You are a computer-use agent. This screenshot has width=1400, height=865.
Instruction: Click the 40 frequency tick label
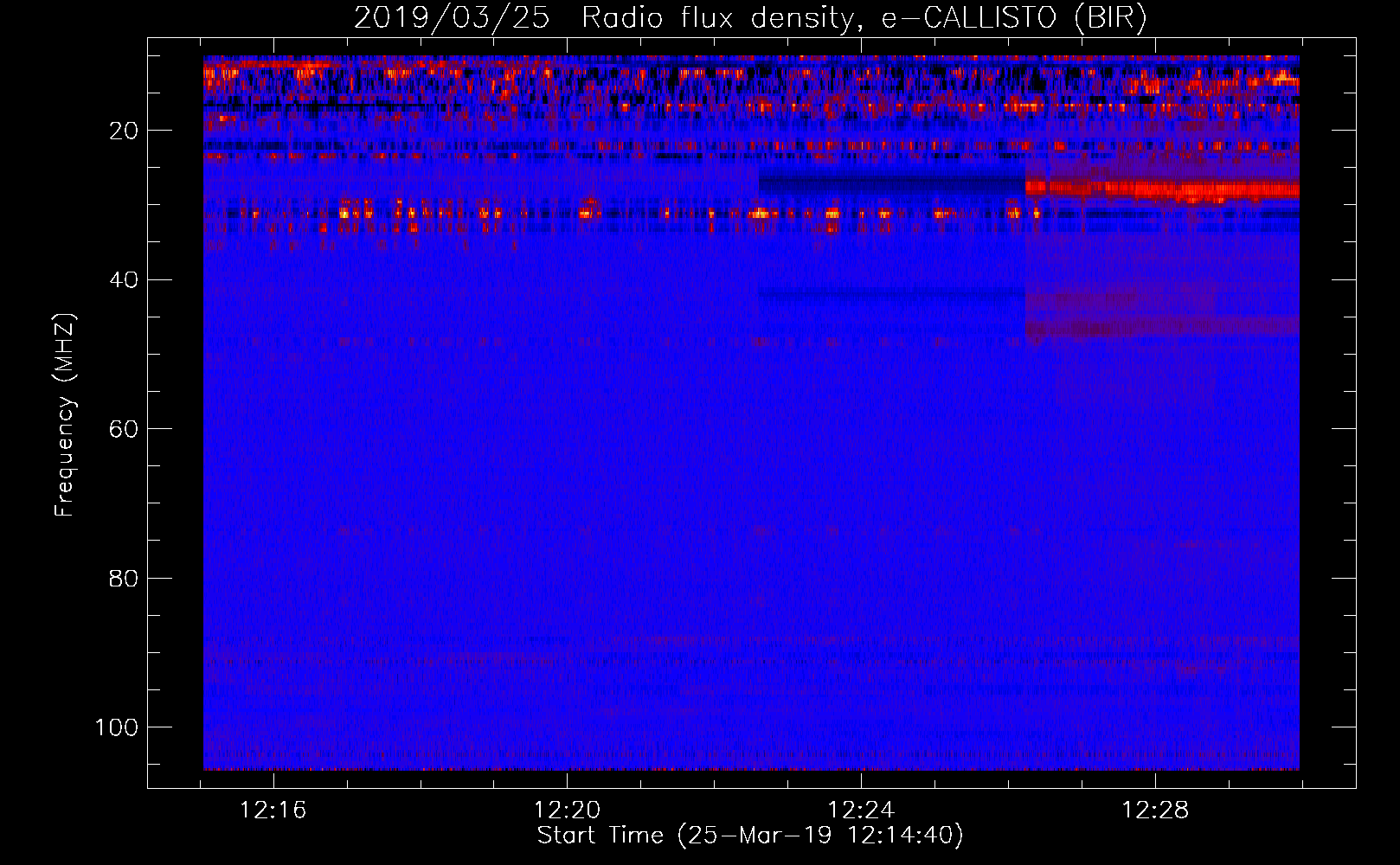click(x=124, y=280)
